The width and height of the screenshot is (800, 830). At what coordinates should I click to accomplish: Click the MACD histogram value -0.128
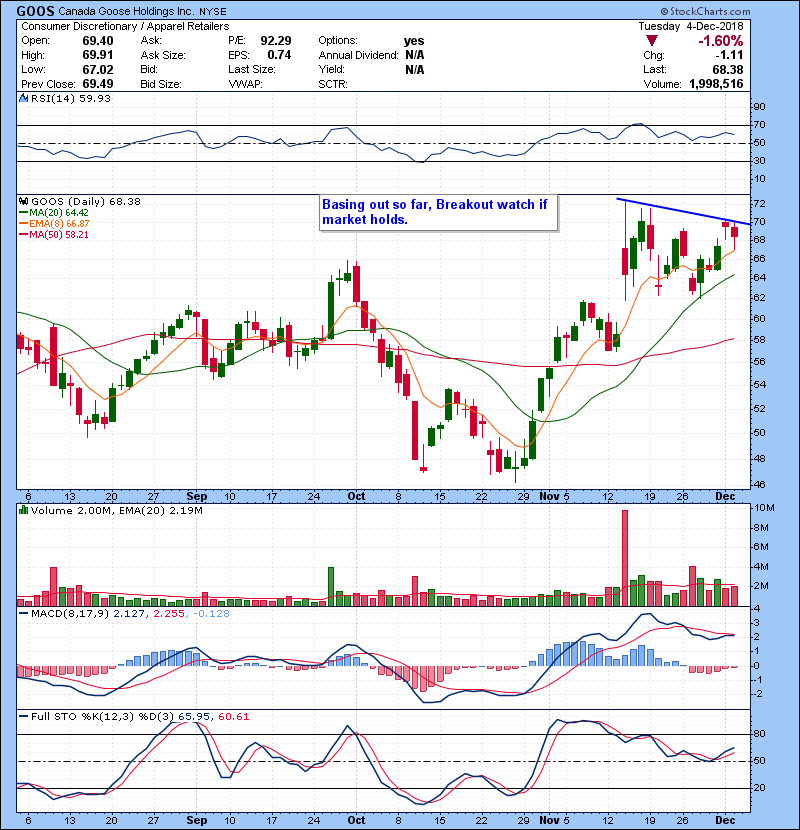[x=211, y=614]
